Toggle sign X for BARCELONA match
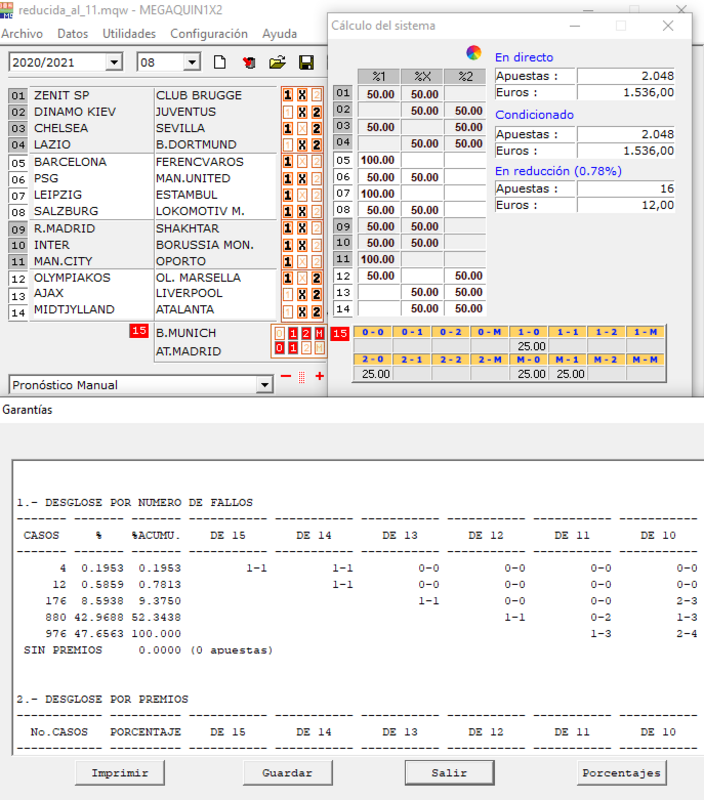The image size is (704, 800). click(x=302, y=162)
